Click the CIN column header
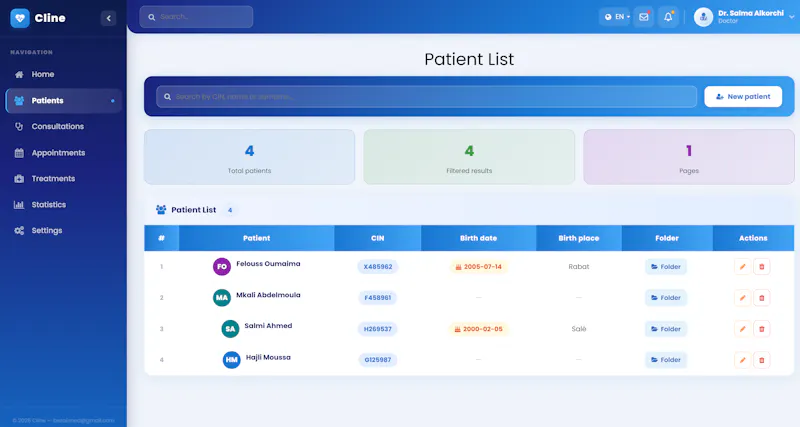Viewport: 800px width, 427px height. (x=378, y=238)
